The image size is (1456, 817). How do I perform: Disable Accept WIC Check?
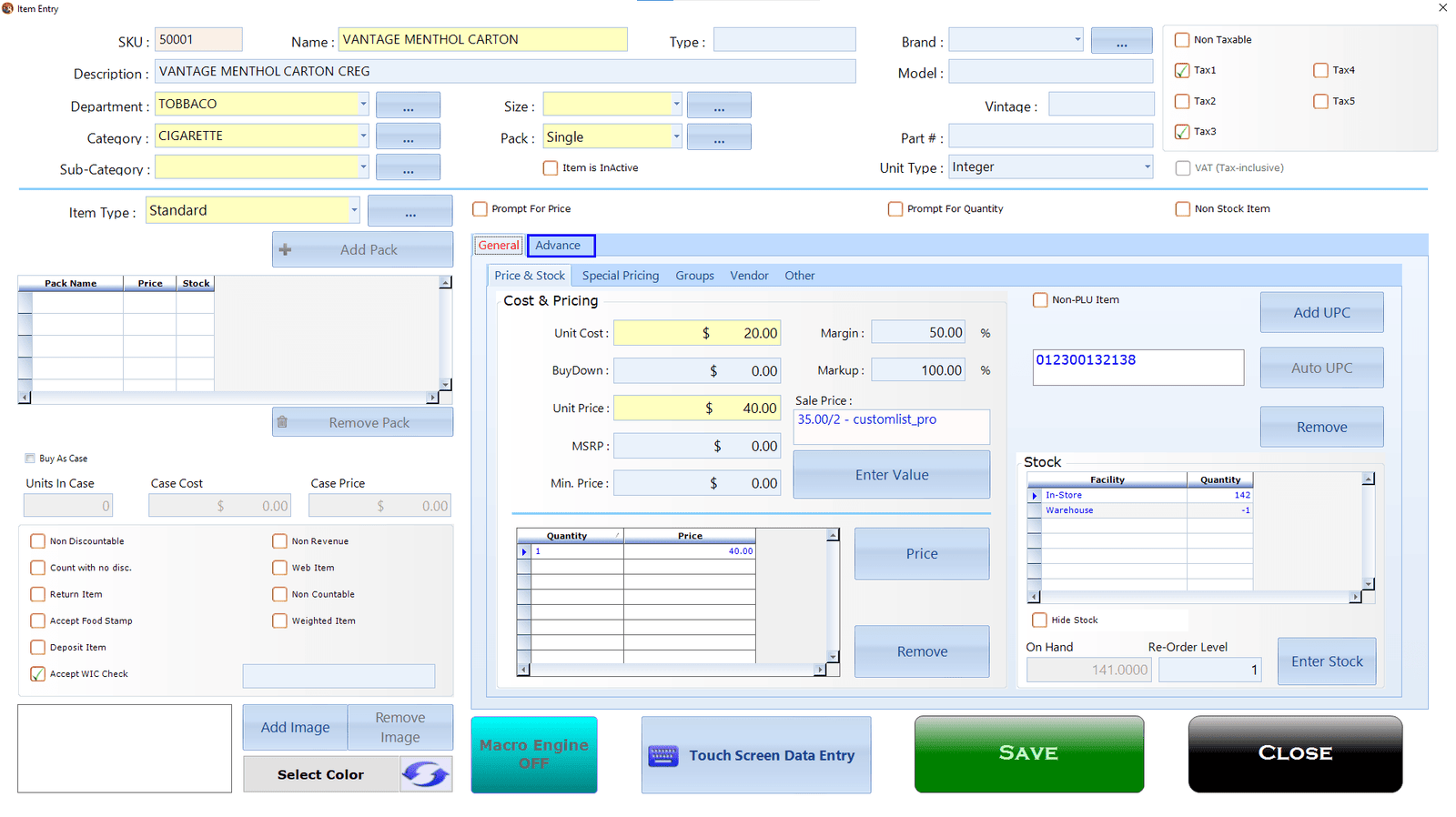point(37,674)
